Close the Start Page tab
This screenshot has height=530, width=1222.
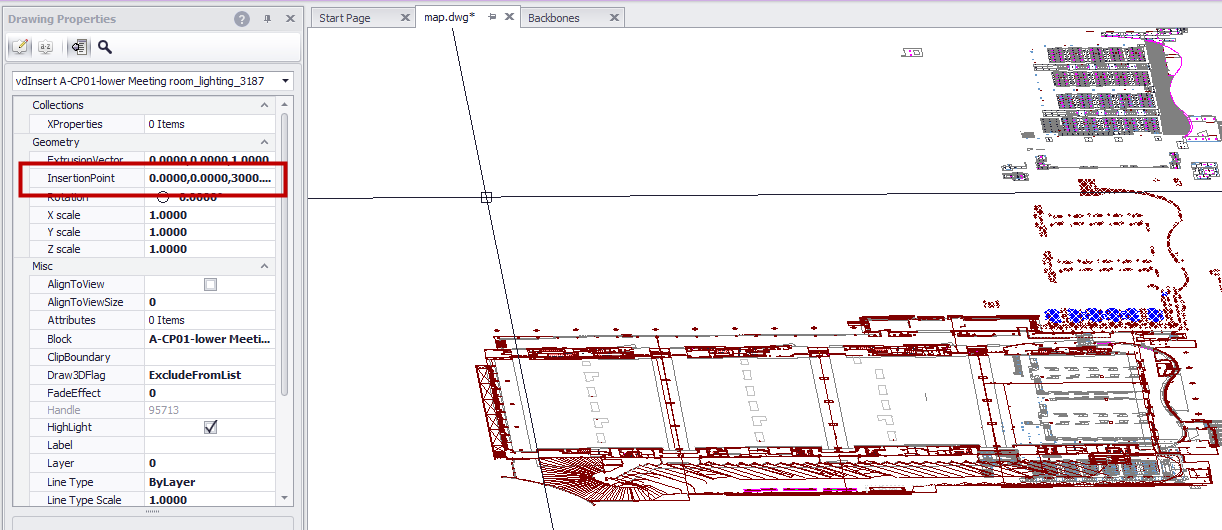click(404, 18)
